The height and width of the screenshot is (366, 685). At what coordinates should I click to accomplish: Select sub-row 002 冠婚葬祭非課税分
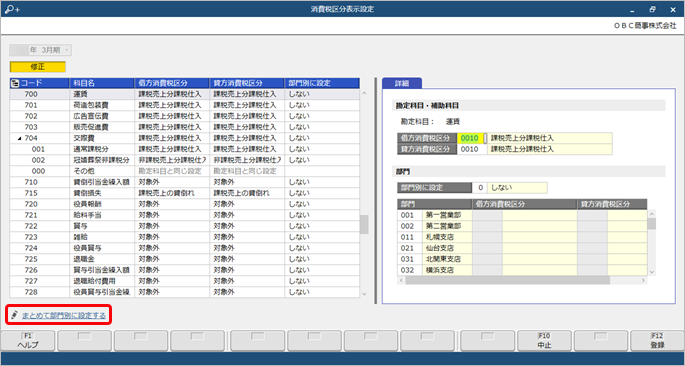point(184,160)
